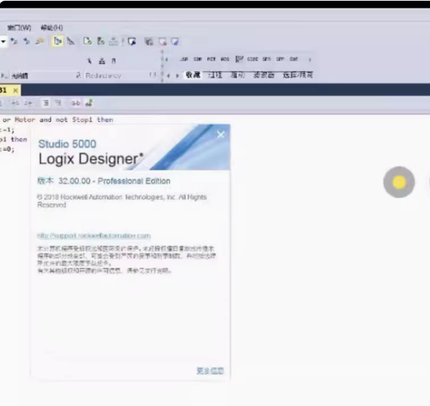Screen dimensions: 430x406
Task: Add the EOT instruction element
Action: pos(294,59)
